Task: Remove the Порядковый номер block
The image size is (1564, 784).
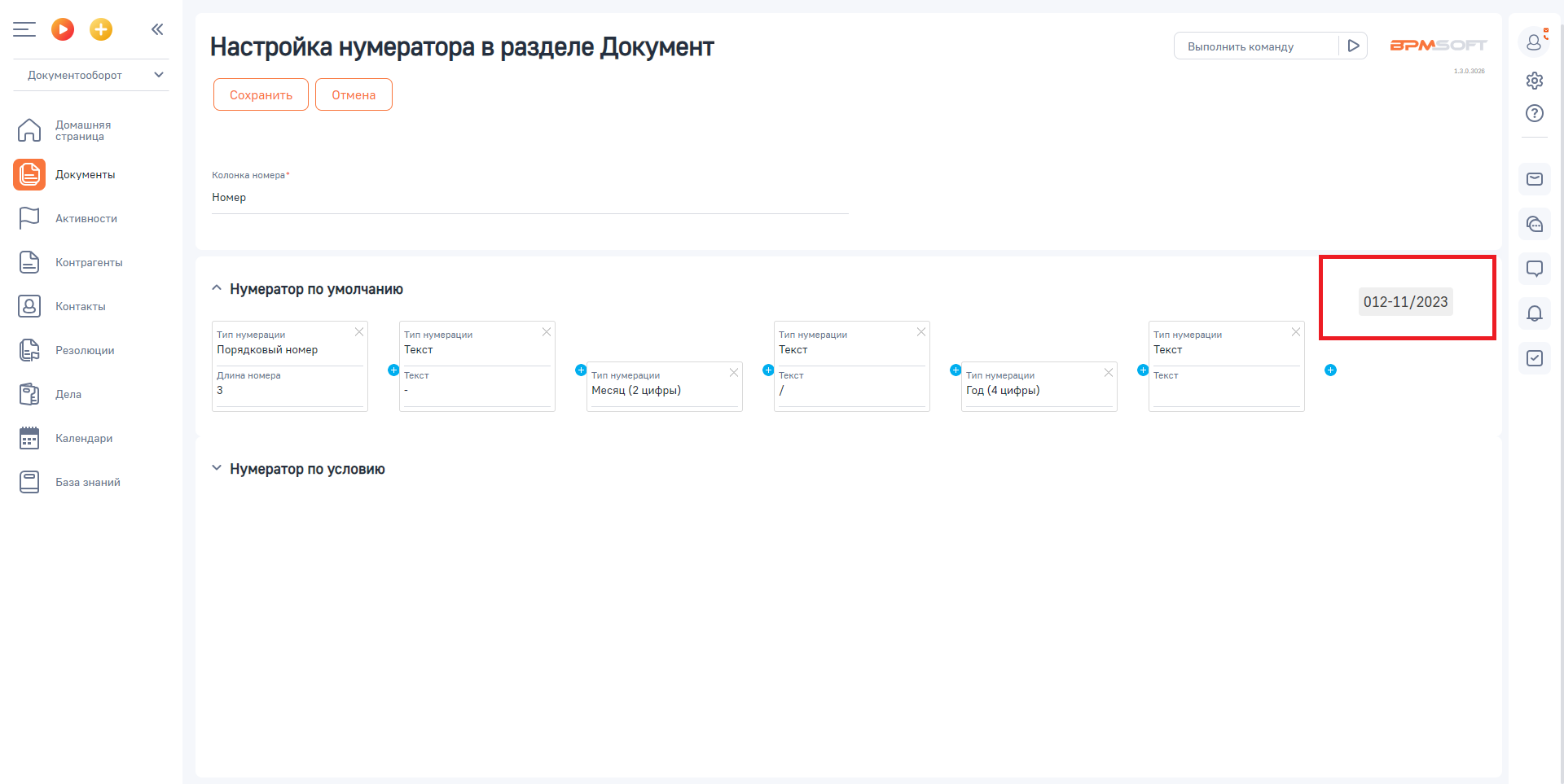Action: (359, 331)
